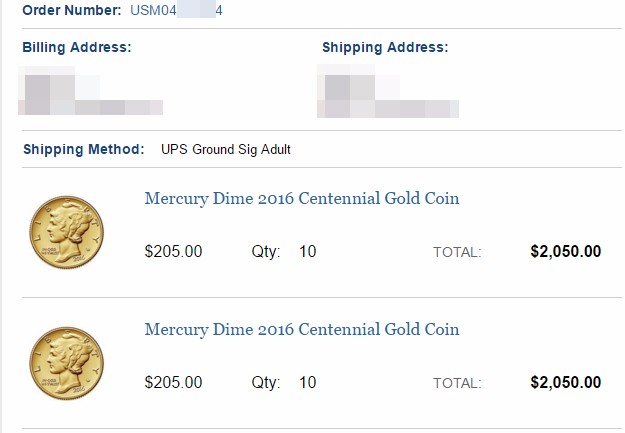Click the Shipping Method label
This screenshot has height=433, width=625.
84,150
